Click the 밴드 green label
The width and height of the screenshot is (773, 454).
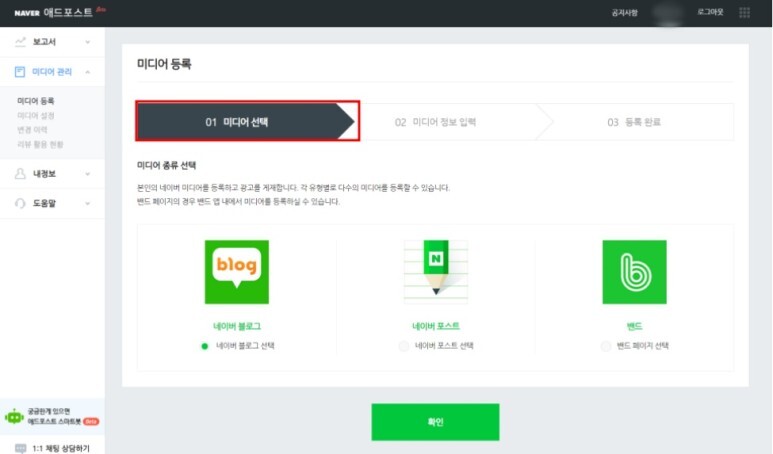click(634, 326)
